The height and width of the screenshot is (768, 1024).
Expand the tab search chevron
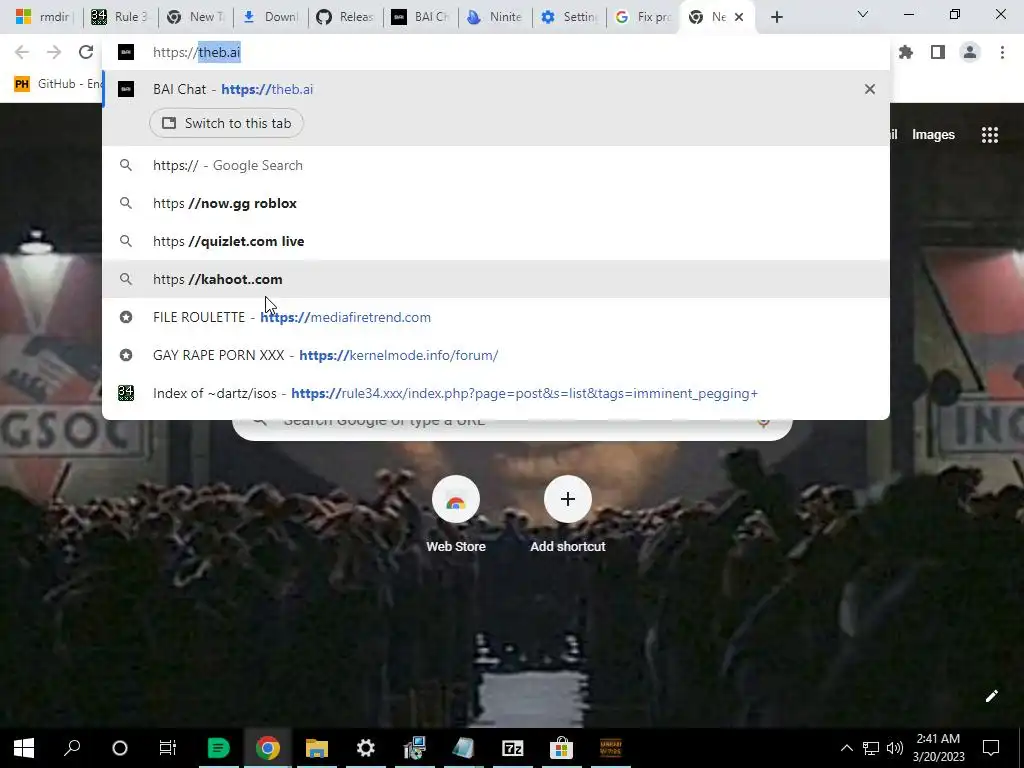pyautogui.click(x=863, y=14)
